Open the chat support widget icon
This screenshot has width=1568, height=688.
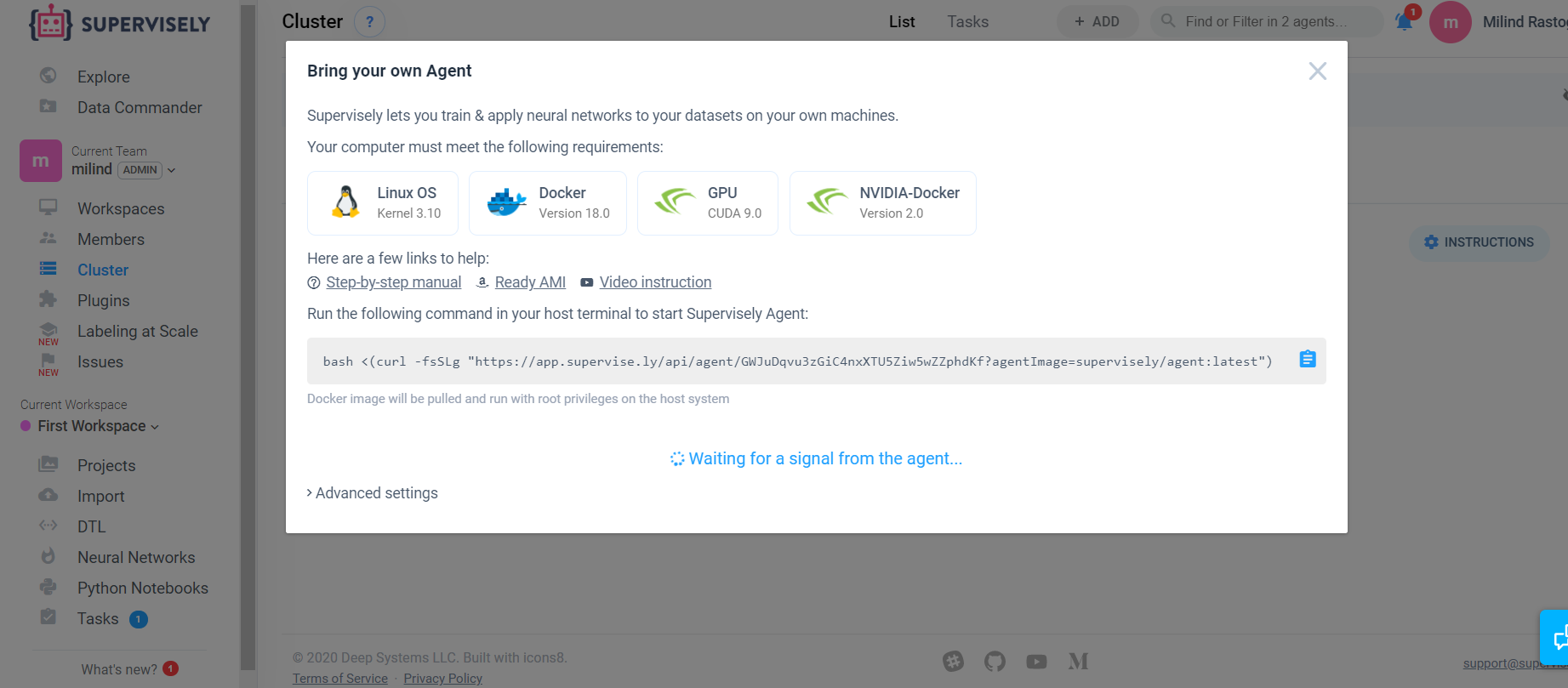pos(1557,637)
